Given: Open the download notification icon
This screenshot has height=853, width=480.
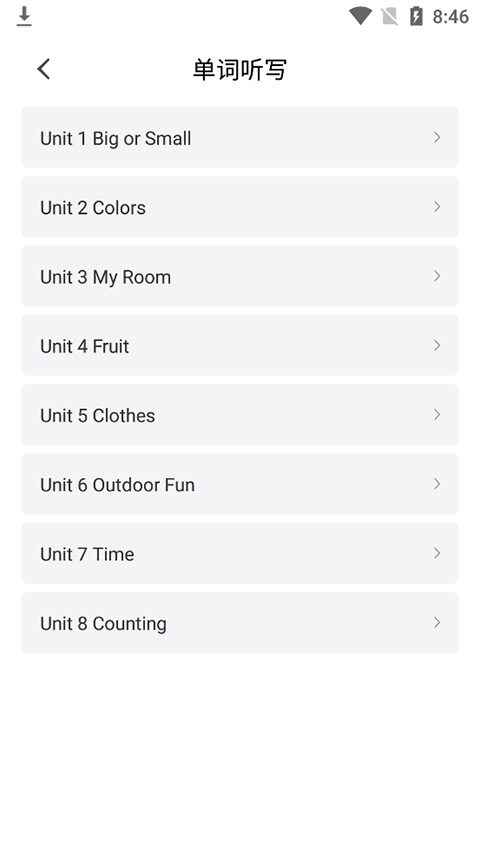Looking at the screenshot, I should pyautogui.click(x=24, y=16).
